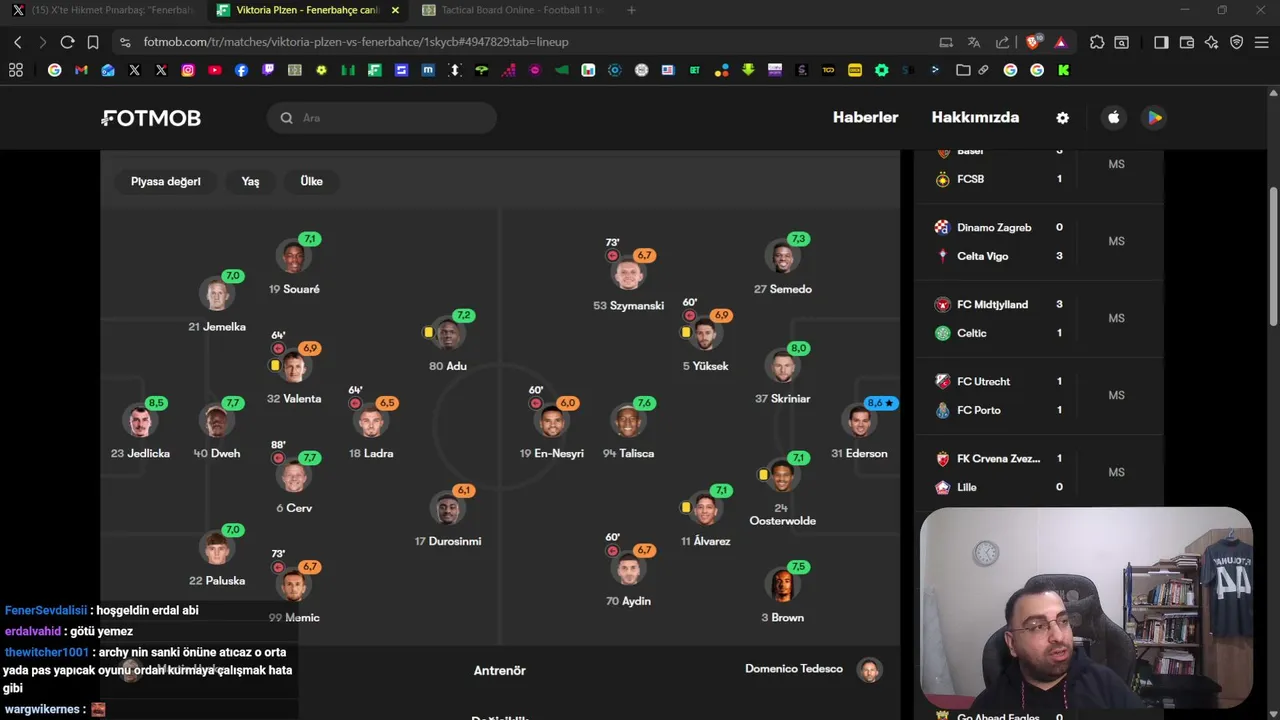
Task: Open Durosinmi player photo
Action: click(x=447, y=509)
